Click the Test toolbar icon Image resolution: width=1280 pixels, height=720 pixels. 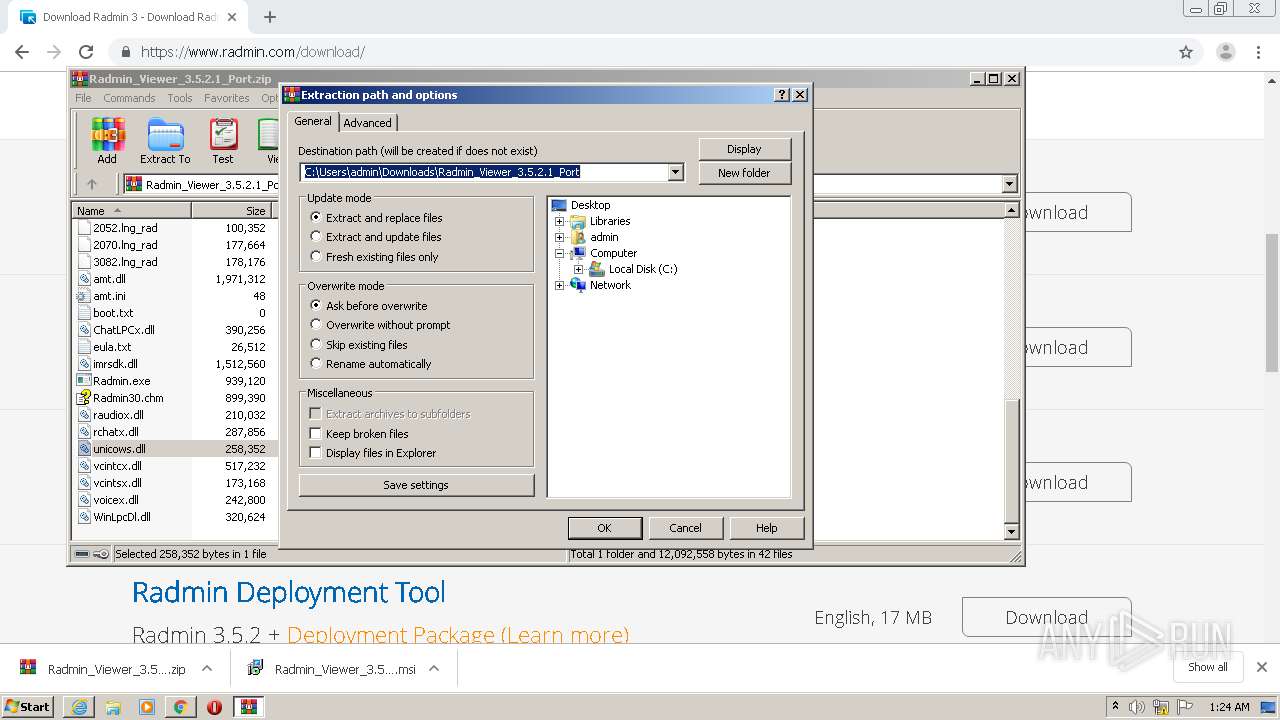click(223, 141)
